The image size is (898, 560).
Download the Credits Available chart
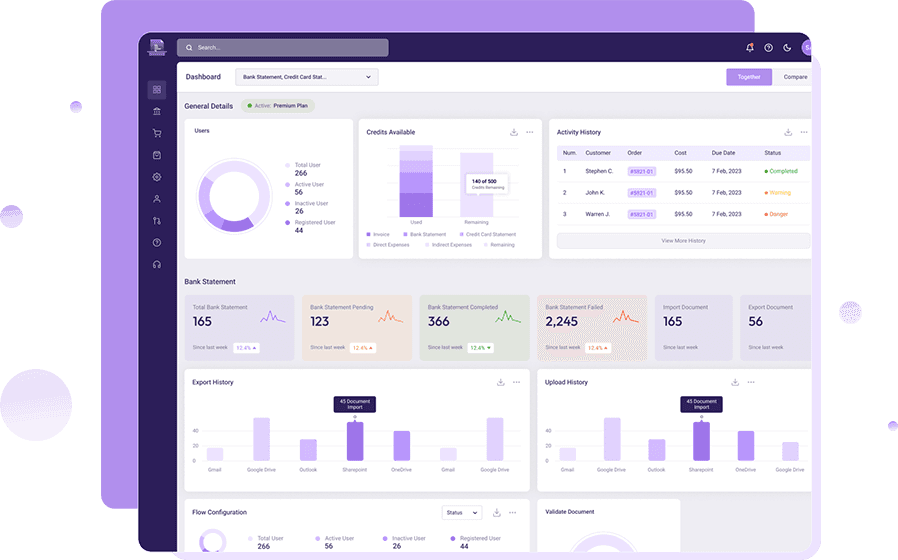pyautogui.click(x=514, y=132)
